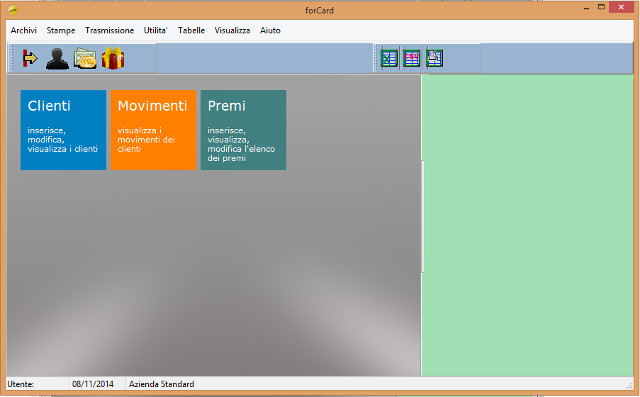This screenshot has height=397, width=640.
Task: Open the Stampe menu
Action: pyautogui.click(x=61, y=30)
